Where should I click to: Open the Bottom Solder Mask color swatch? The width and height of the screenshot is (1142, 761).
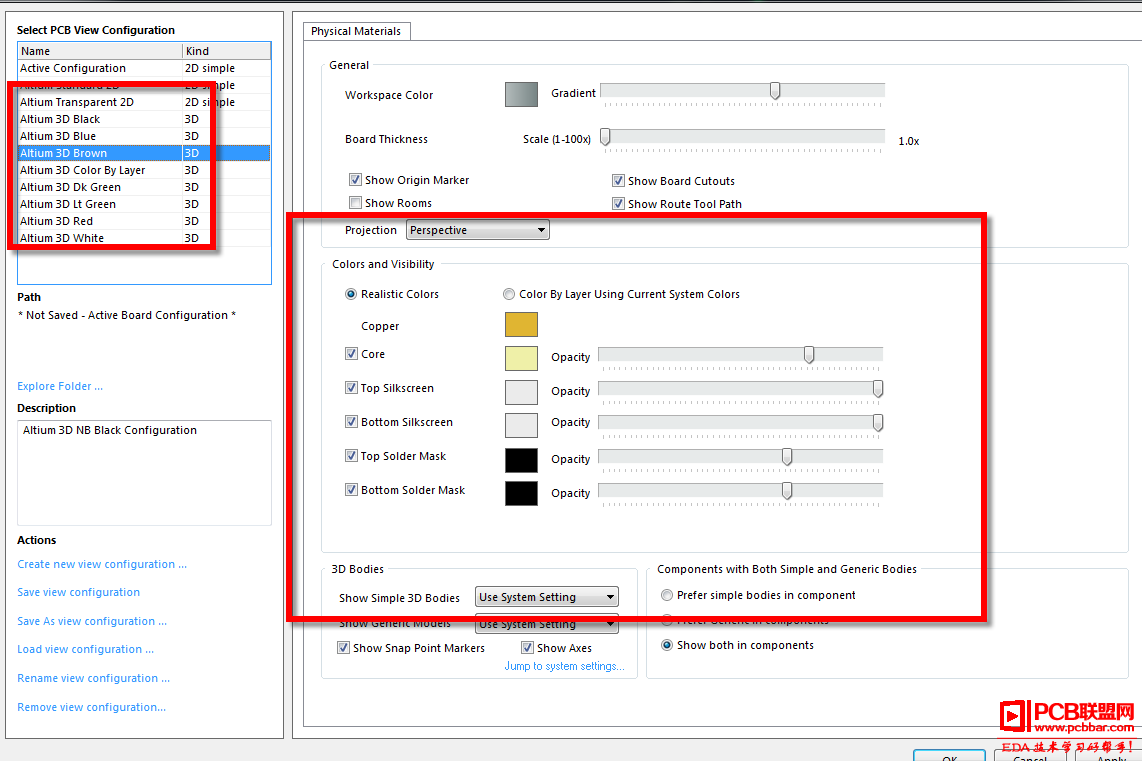coord(521,494)
